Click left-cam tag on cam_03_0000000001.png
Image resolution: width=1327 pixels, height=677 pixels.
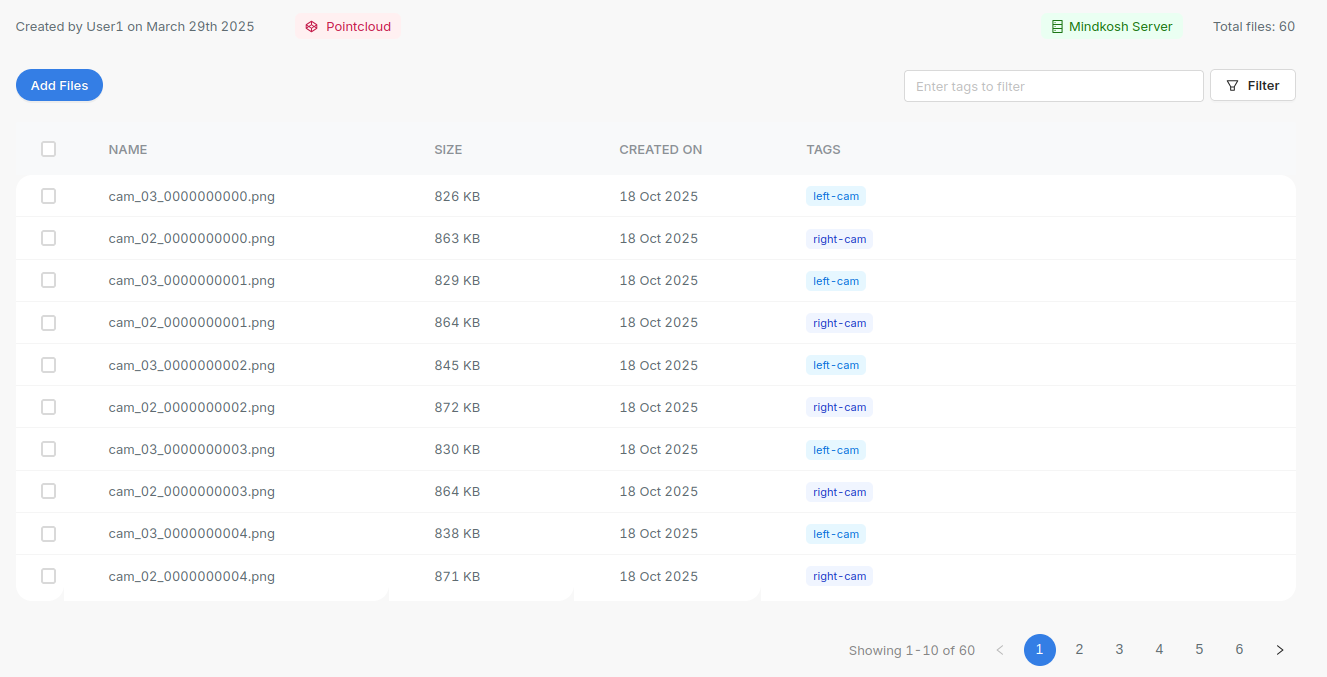coord(835,281)
